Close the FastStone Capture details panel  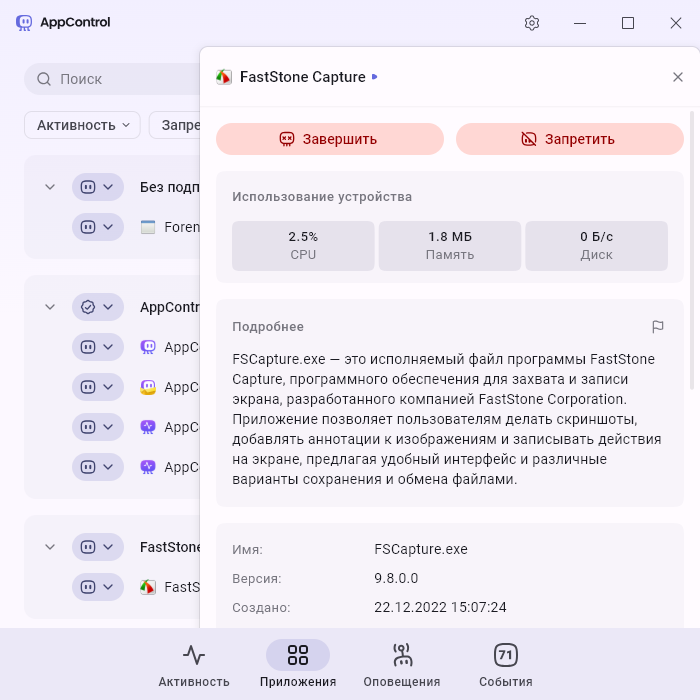point(678,77)
